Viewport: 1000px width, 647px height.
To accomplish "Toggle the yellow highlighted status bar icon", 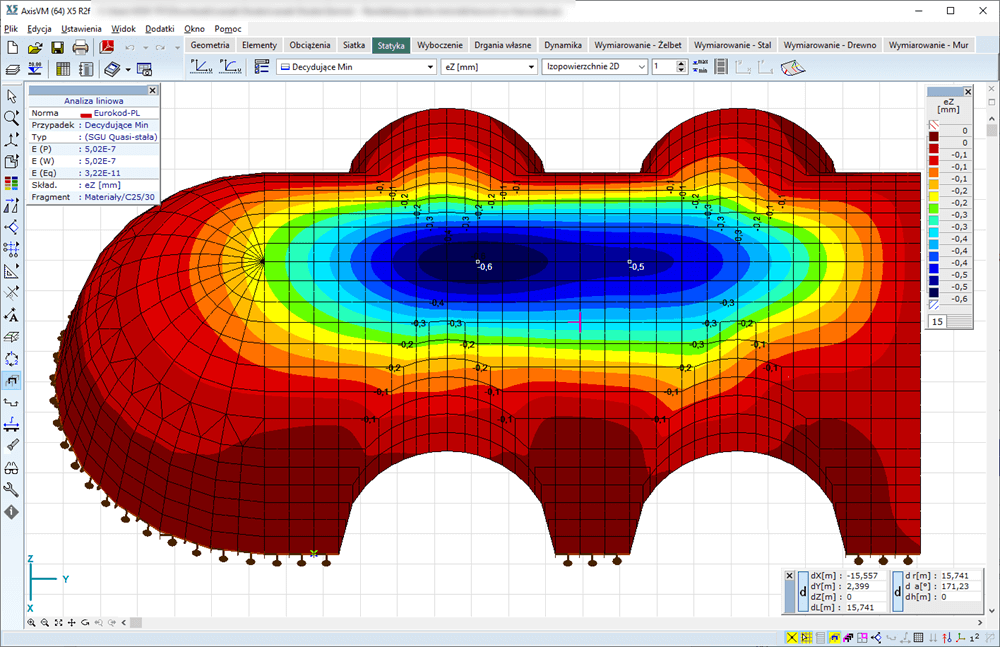I will 793,638.
